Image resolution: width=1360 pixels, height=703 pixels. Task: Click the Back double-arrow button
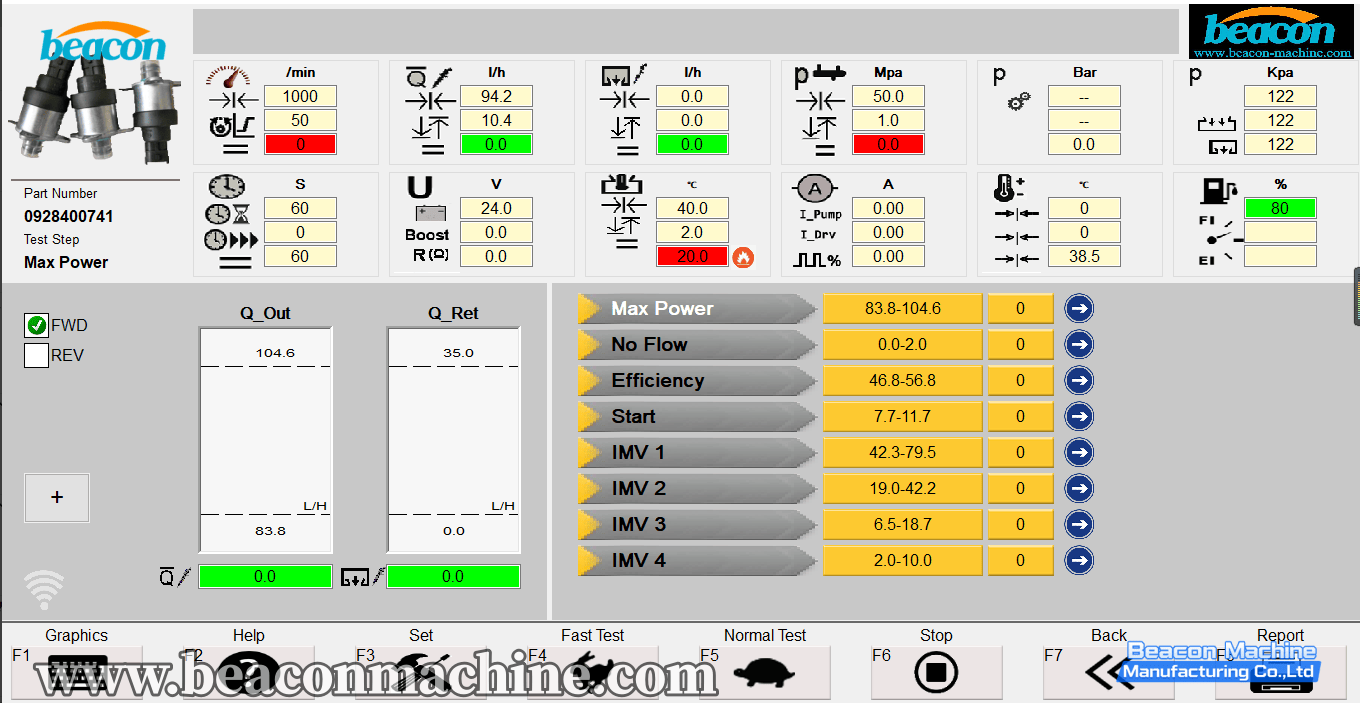pos(1108,672)
